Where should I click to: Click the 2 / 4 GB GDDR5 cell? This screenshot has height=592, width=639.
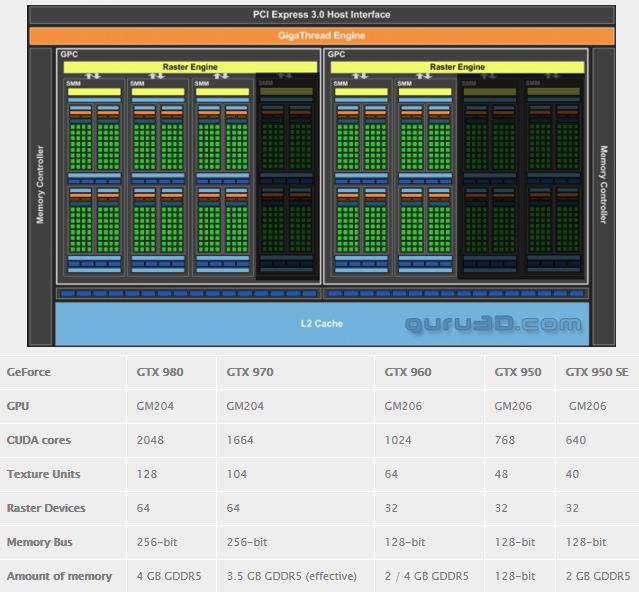point(427,576)
